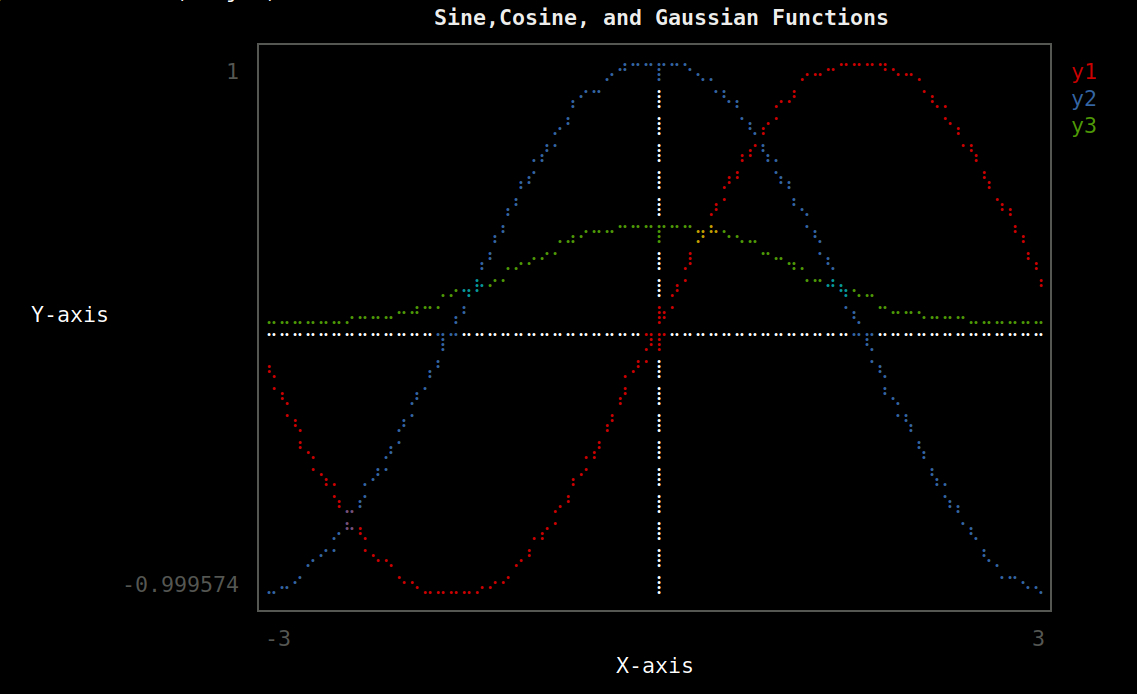Click the right end of the red curve
This screenshot has height=694, width=1137.
(1041, 283)
